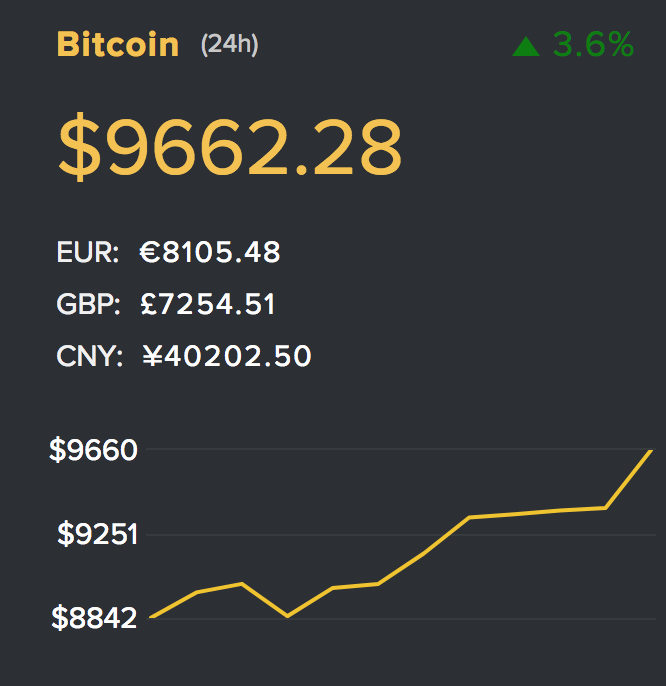Select the CNY label
The height and width of the screenshot is (686, 666).
90,356
